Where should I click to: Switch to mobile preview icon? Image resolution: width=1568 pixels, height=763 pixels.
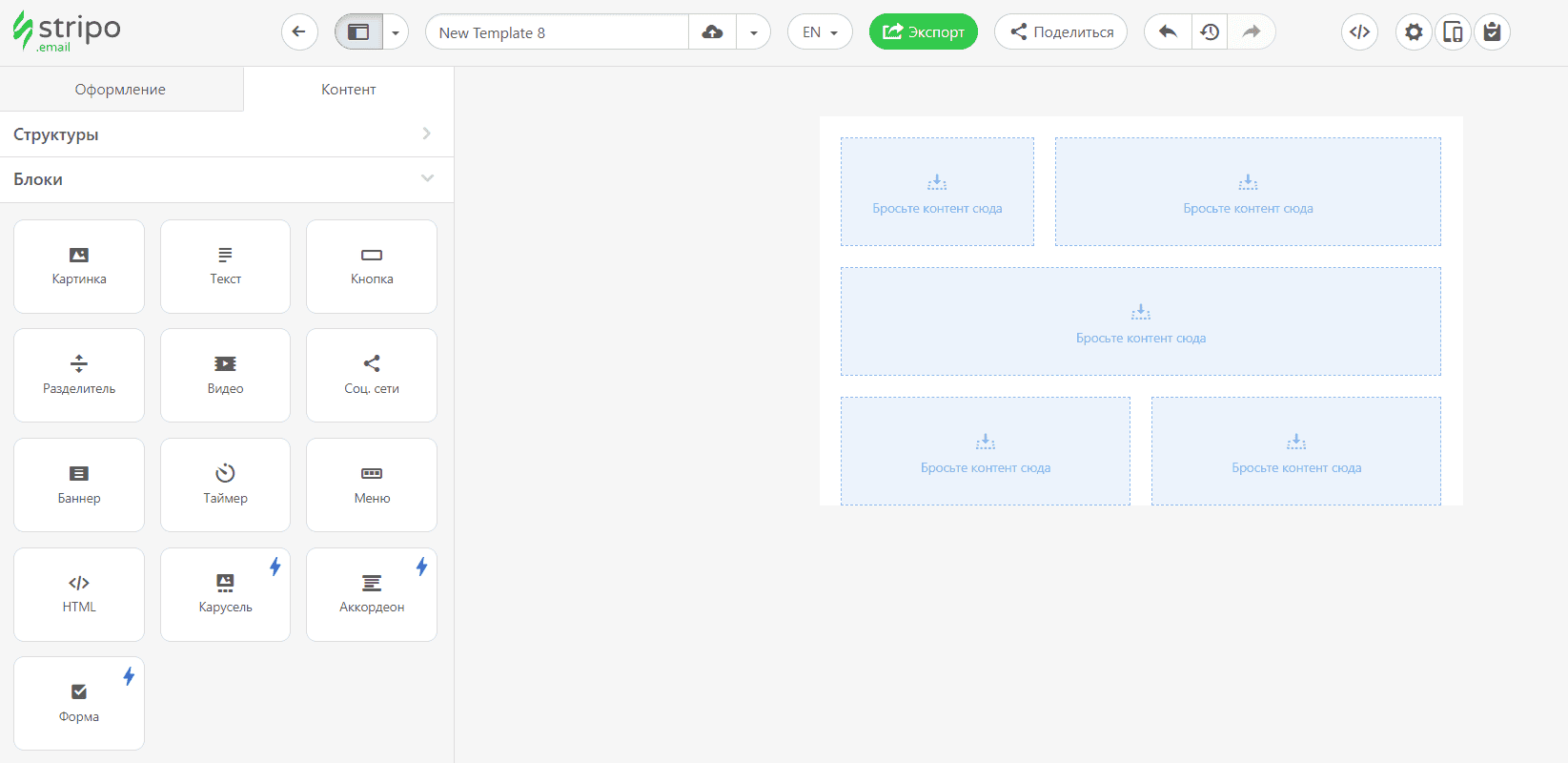point(1453,31)
